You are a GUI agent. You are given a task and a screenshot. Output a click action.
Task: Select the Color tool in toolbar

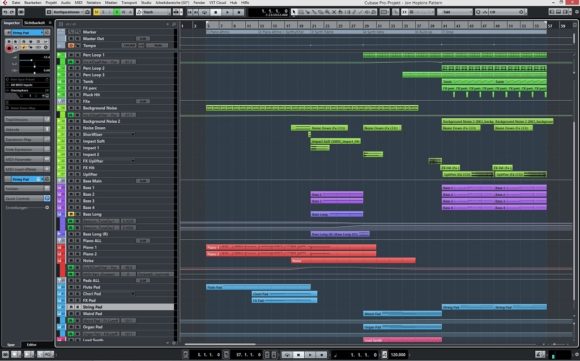point(374,12)
